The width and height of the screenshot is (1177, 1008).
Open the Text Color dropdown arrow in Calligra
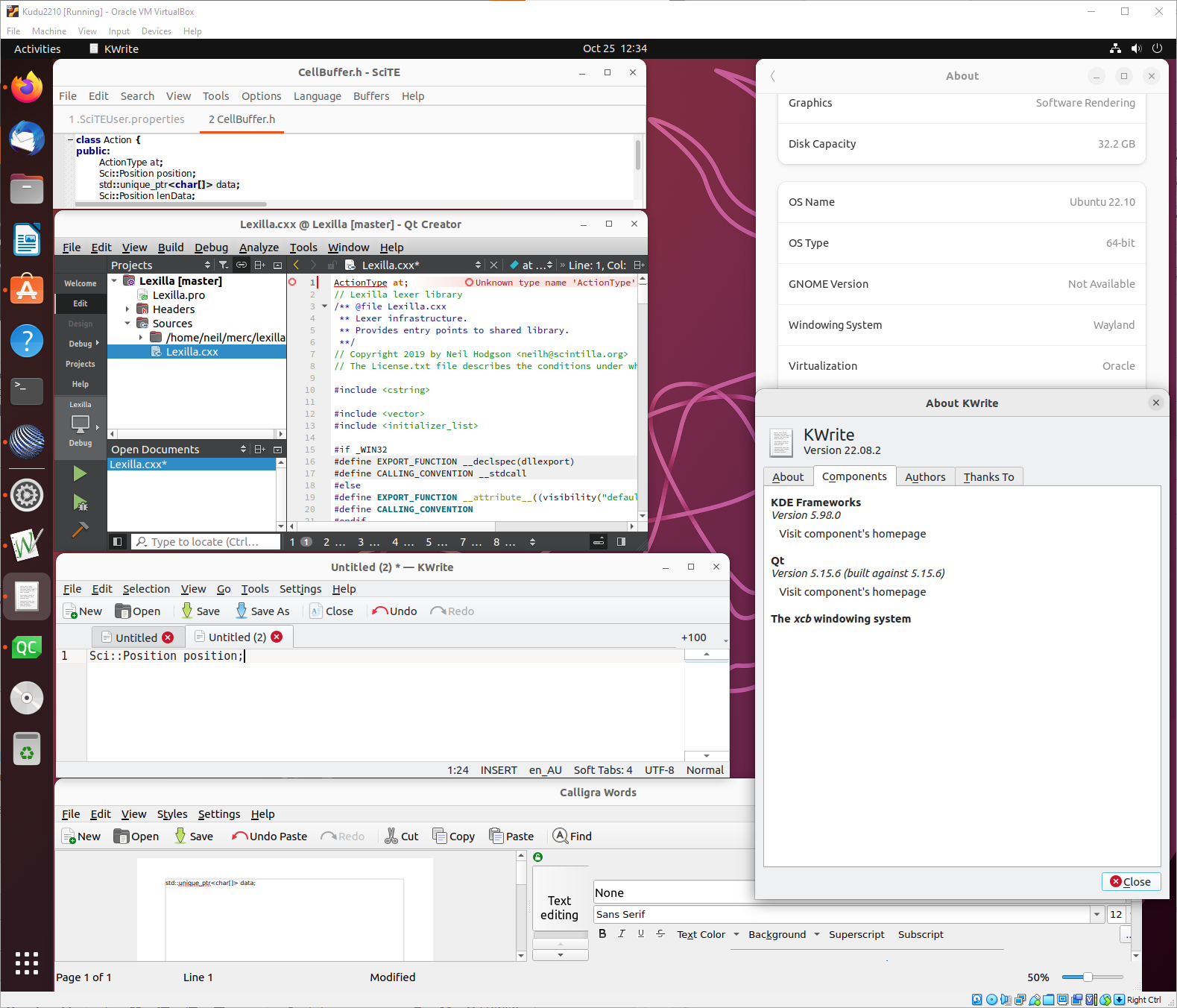tap(736, 934)
